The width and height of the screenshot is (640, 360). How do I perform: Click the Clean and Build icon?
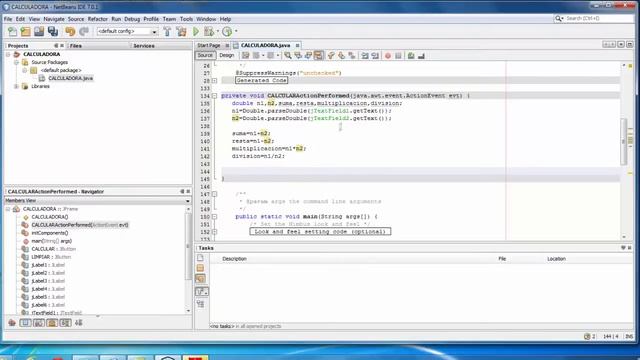(181, 31)
